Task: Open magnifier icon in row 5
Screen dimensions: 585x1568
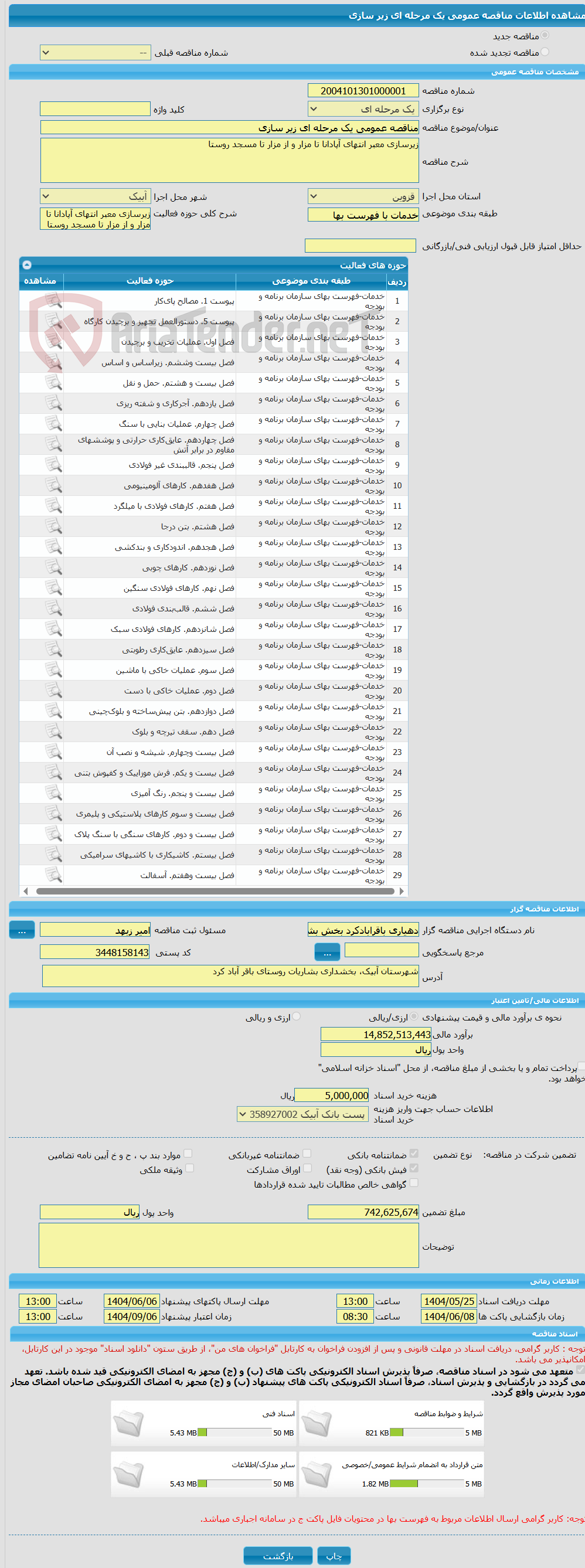Action: pyautogui.click(x=53, y=383)
